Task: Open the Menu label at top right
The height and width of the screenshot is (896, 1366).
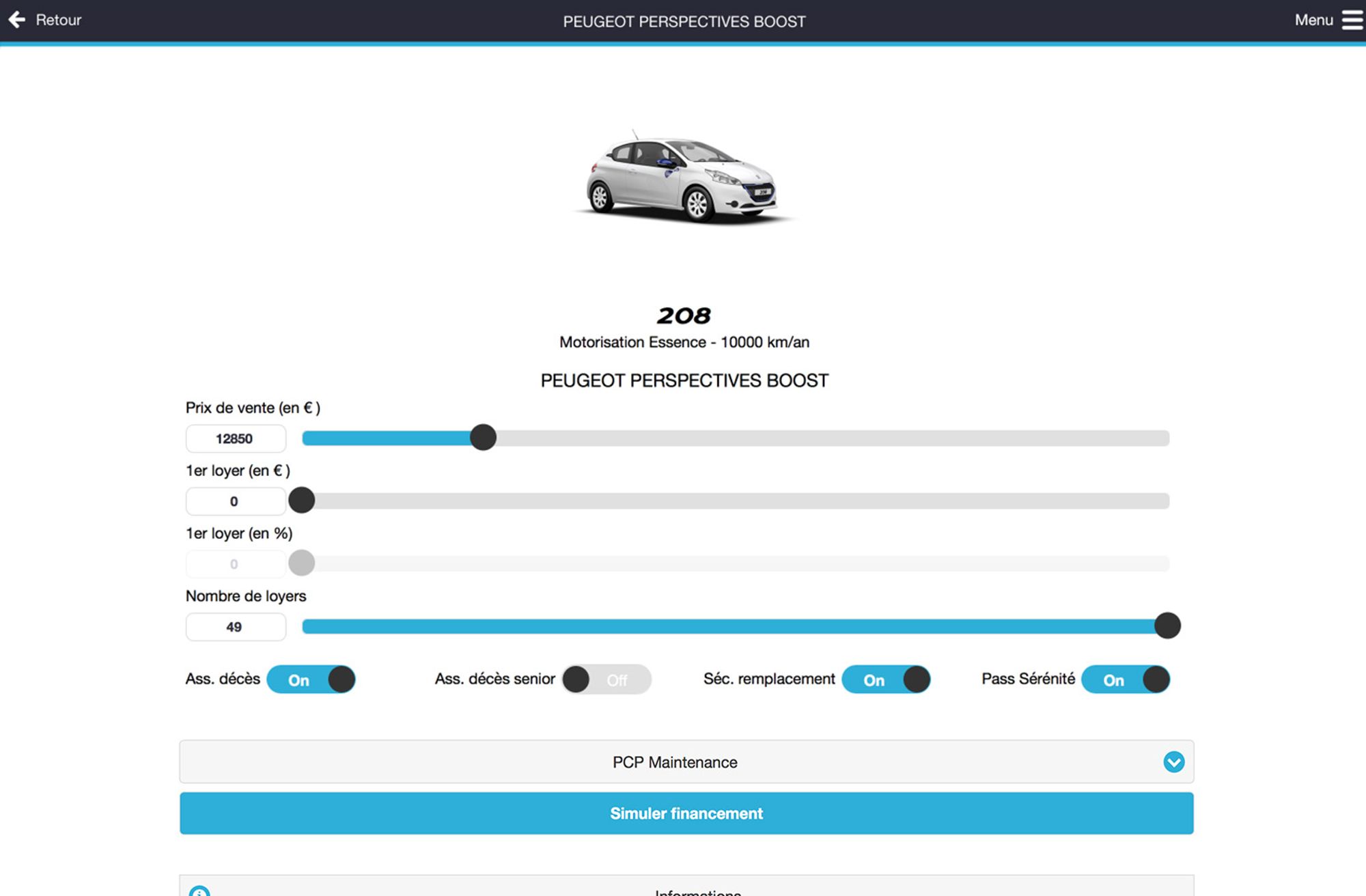Action: [x=1313, y=20]
